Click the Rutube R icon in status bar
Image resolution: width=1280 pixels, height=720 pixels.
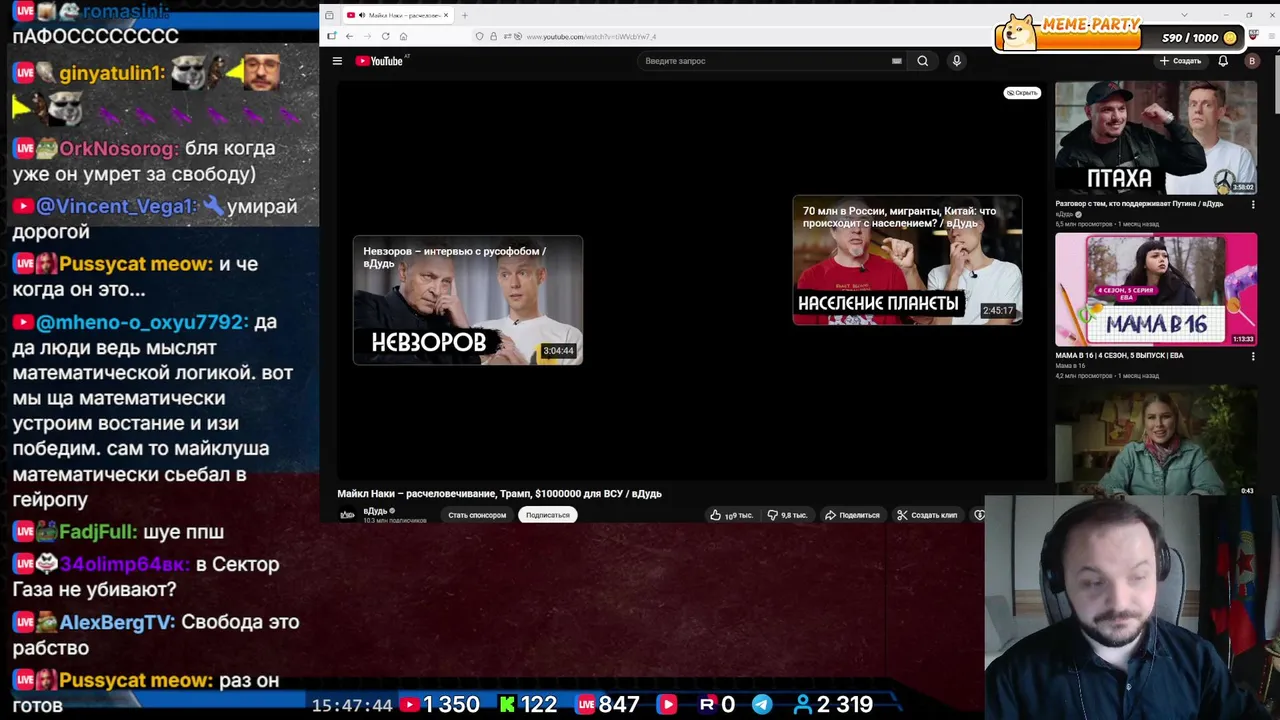tap(707, 705)
